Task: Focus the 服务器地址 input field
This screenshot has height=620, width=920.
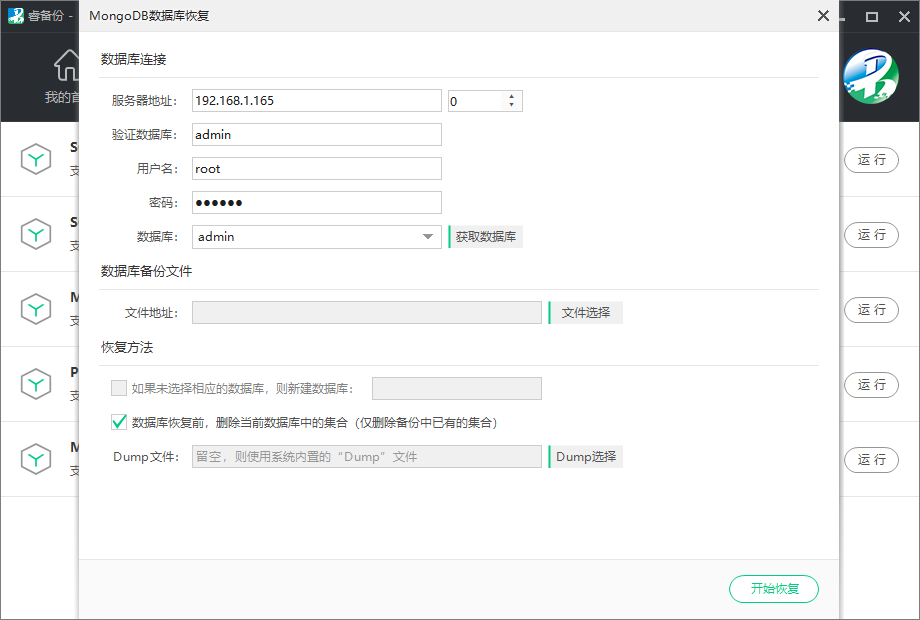Action: pyautogui.click(x=317, y=101)
